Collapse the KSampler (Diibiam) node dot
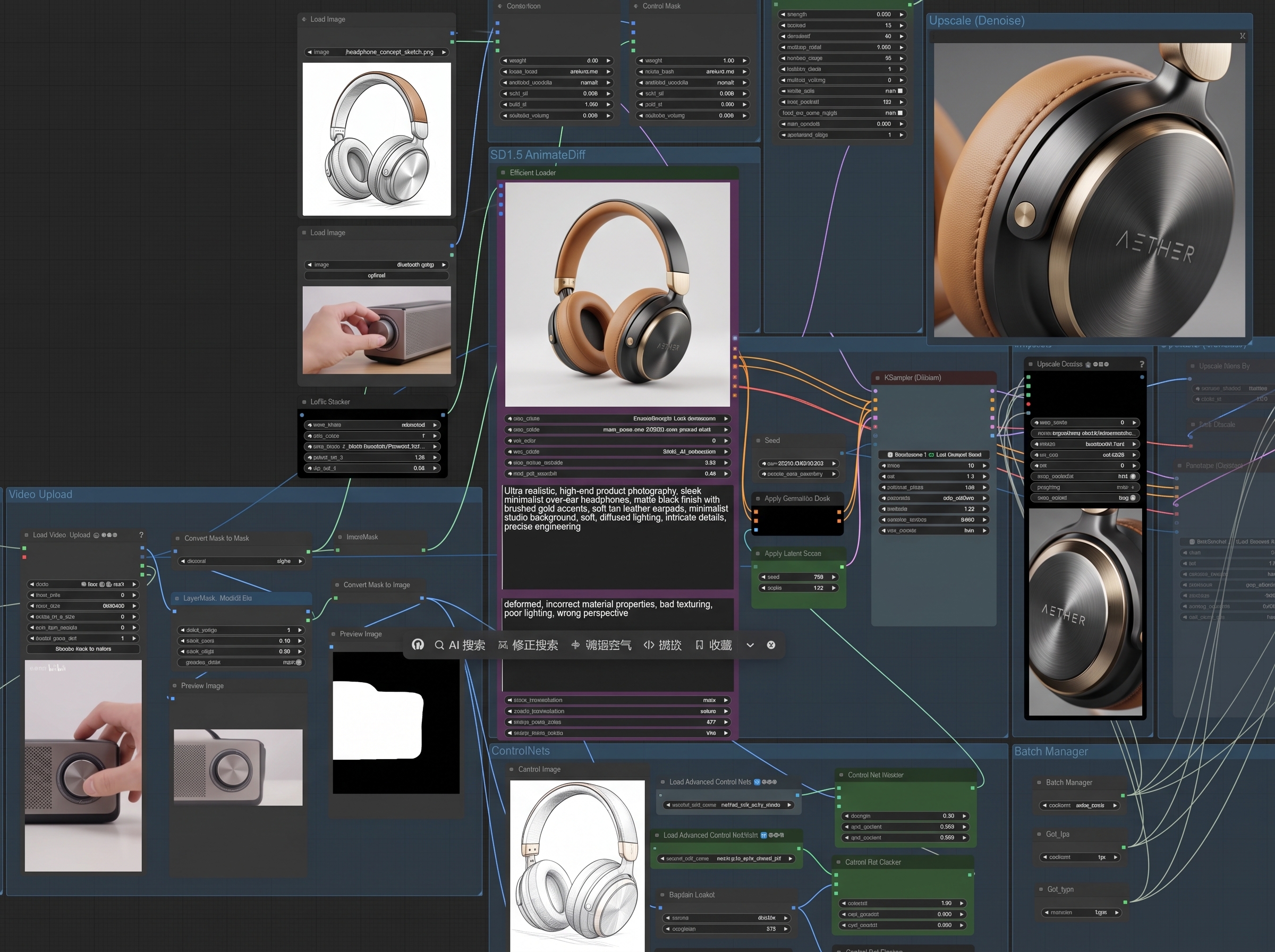The width and height of the screenshot is (1275, 952). 877,378
